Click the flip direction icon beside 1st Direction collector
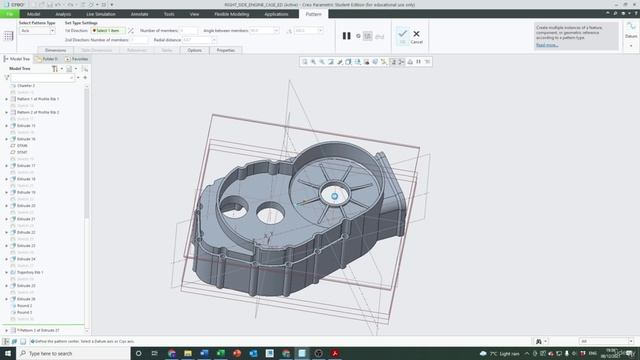640x360 pixels. point(131,31)
